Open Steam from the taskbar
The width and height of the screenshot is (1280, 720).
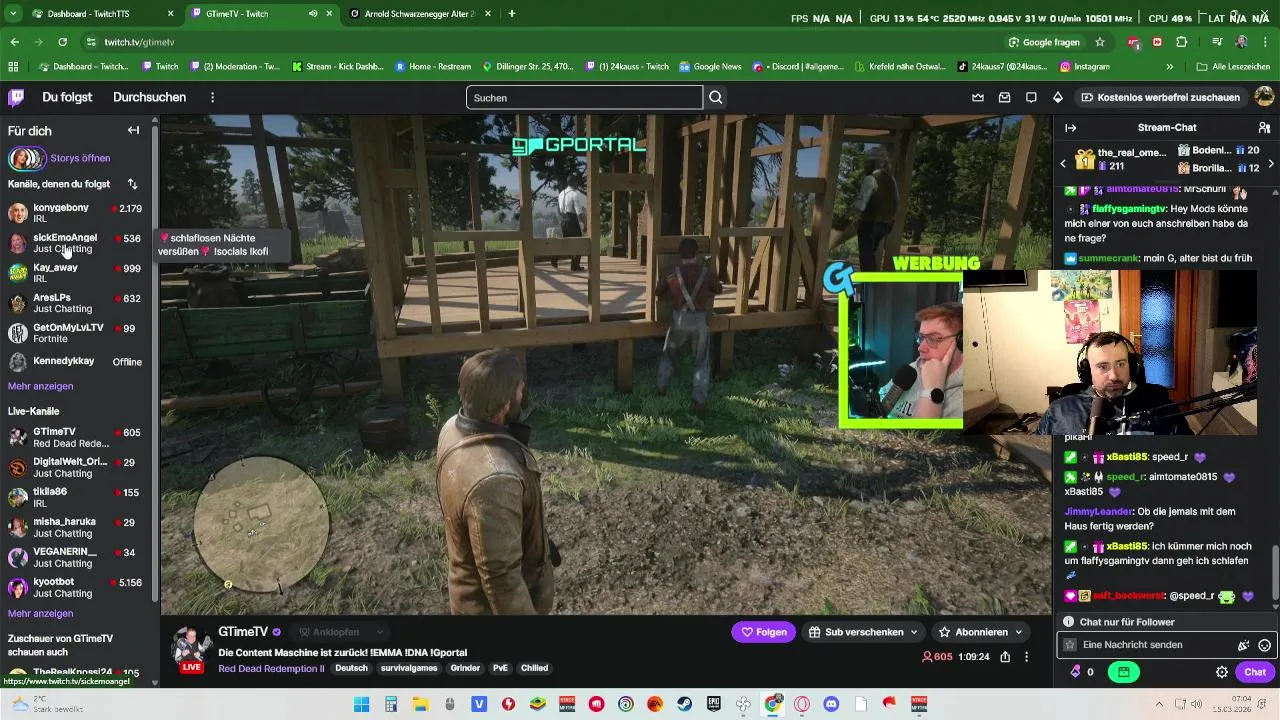684,704
